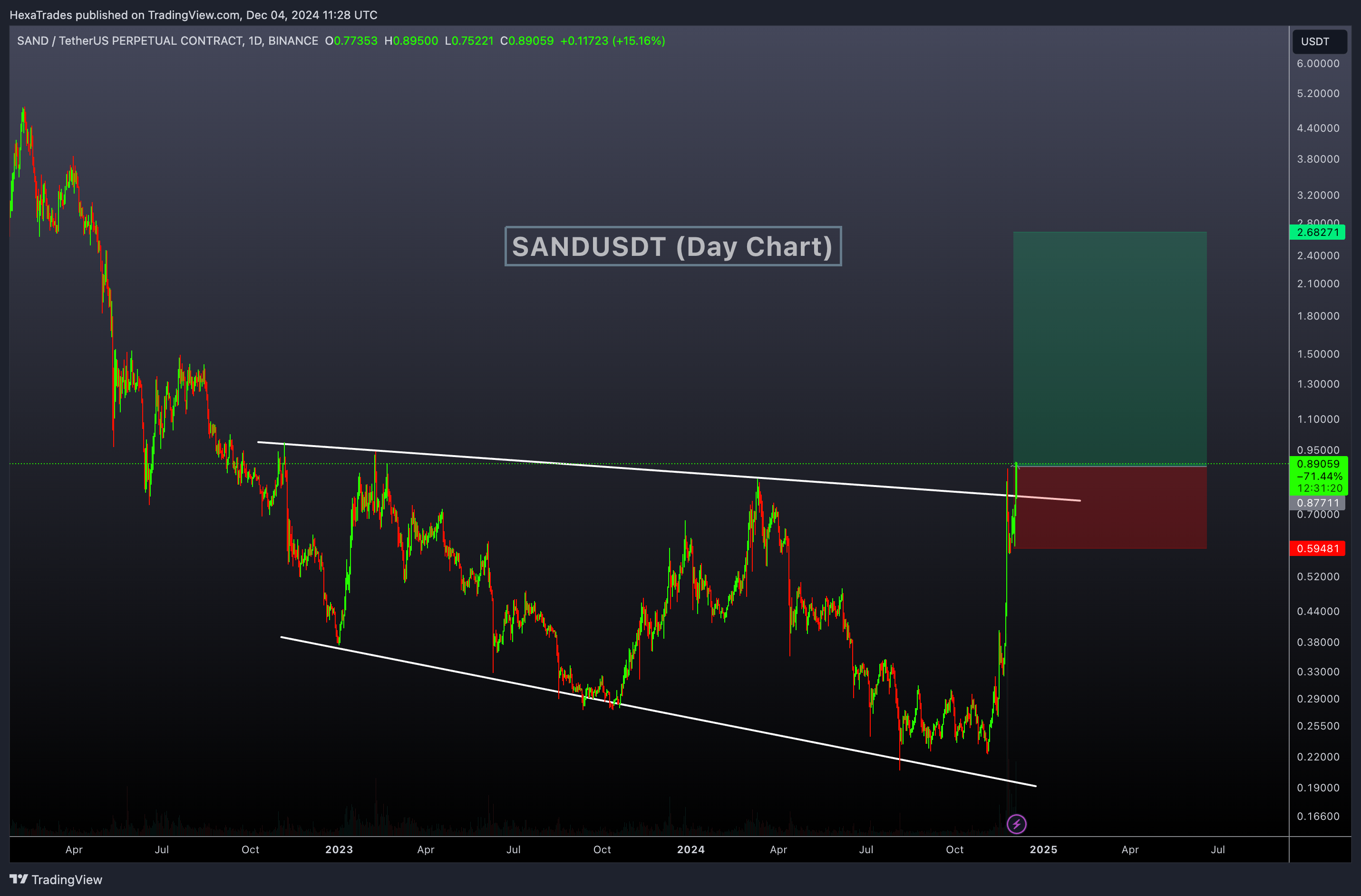This screenshot has width=1361, height=896.
Task: Click the change value +0.11723 (+15.16%)
Action: click(612, 40)
